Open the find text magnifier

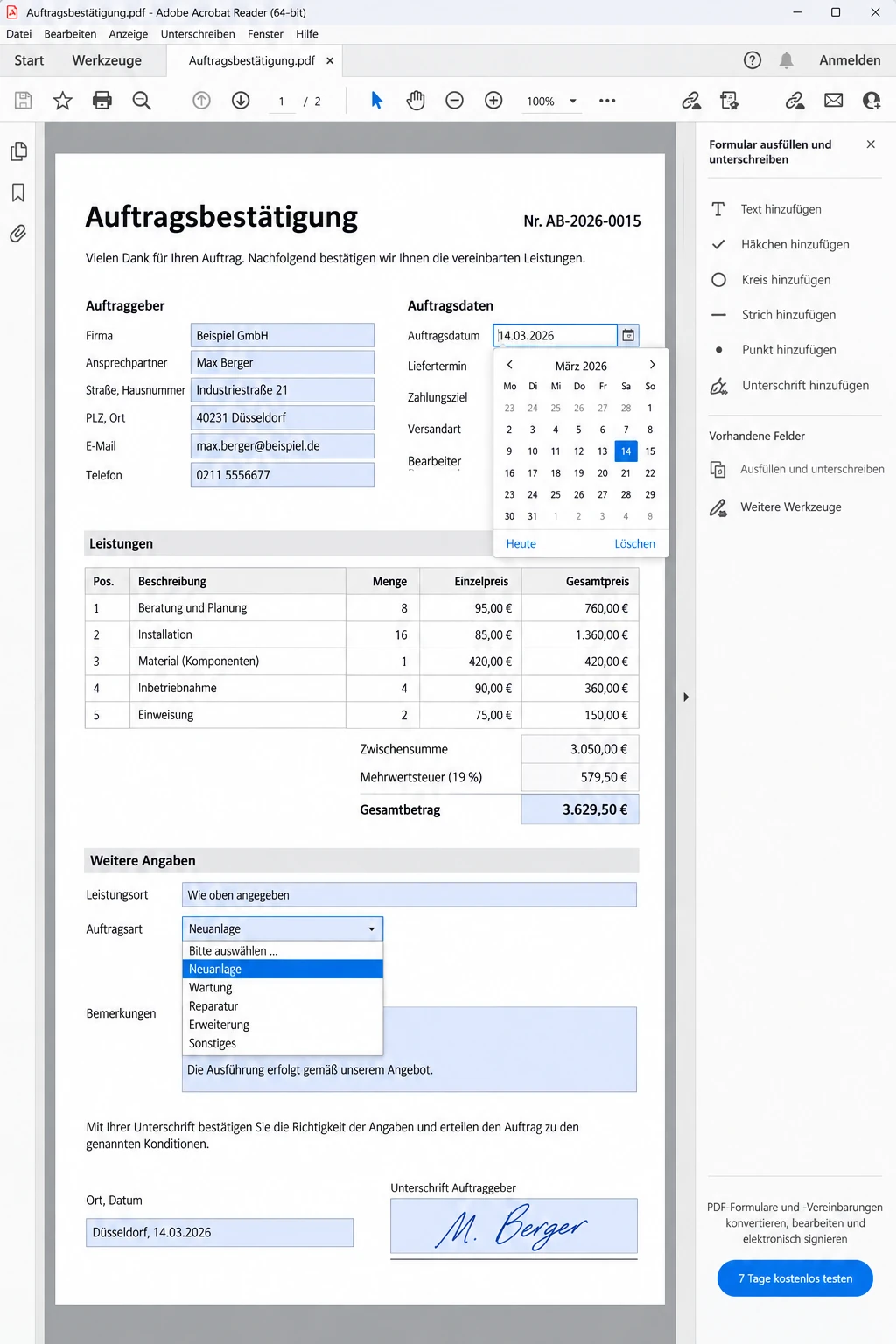click(142, 101)
